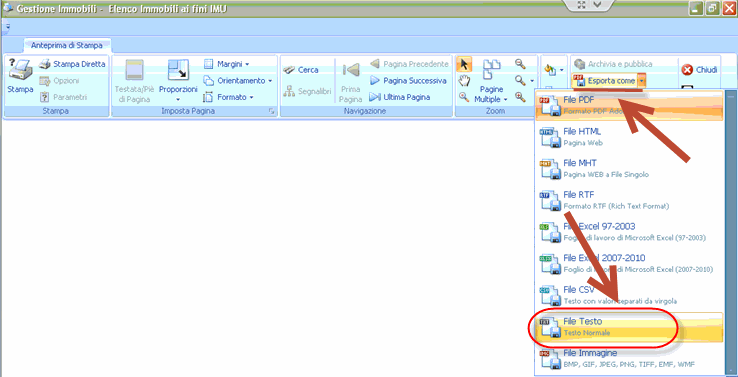Click the Segnalibri bookmarks button
738x377 pixels.
coord(307,92)
